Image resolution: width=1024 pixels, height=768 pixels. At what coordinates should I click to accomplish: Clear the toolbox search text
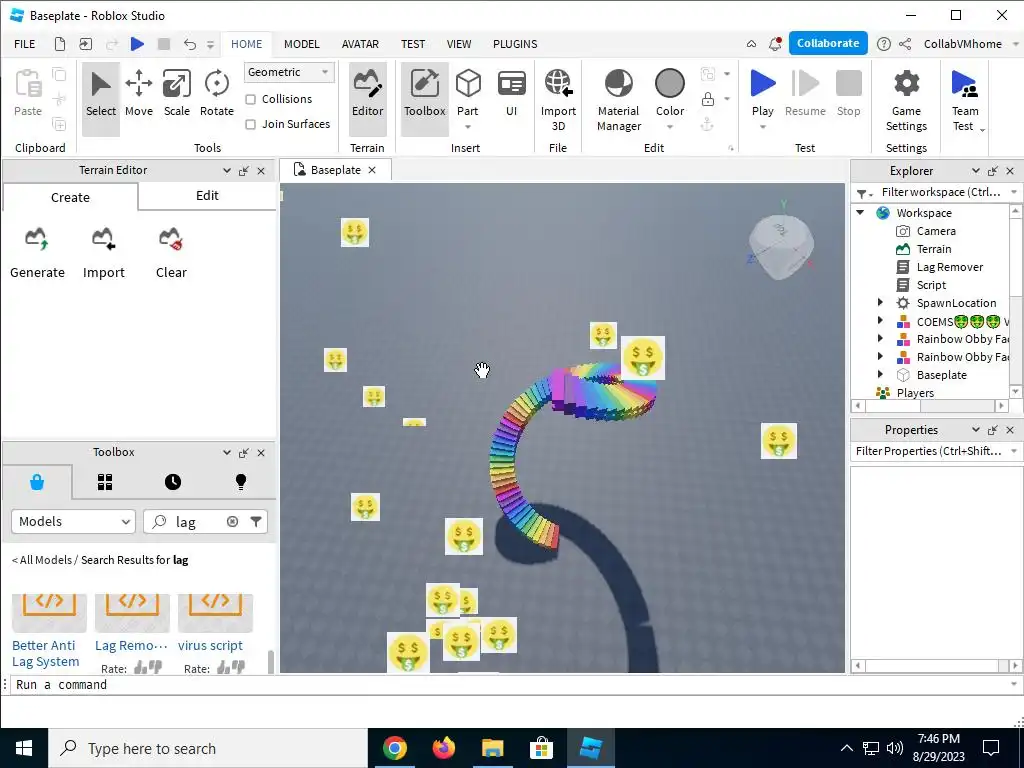pos(232,521)
